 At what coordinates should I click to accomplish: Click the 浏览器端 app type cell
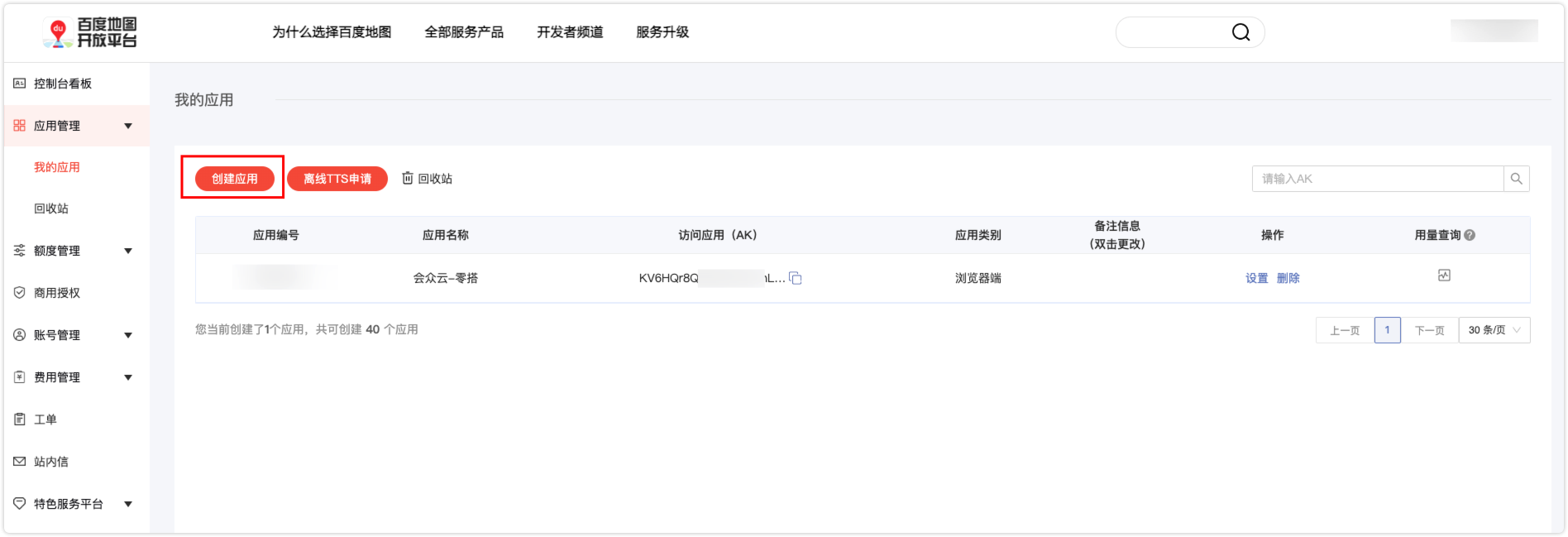tap(978, 278)
